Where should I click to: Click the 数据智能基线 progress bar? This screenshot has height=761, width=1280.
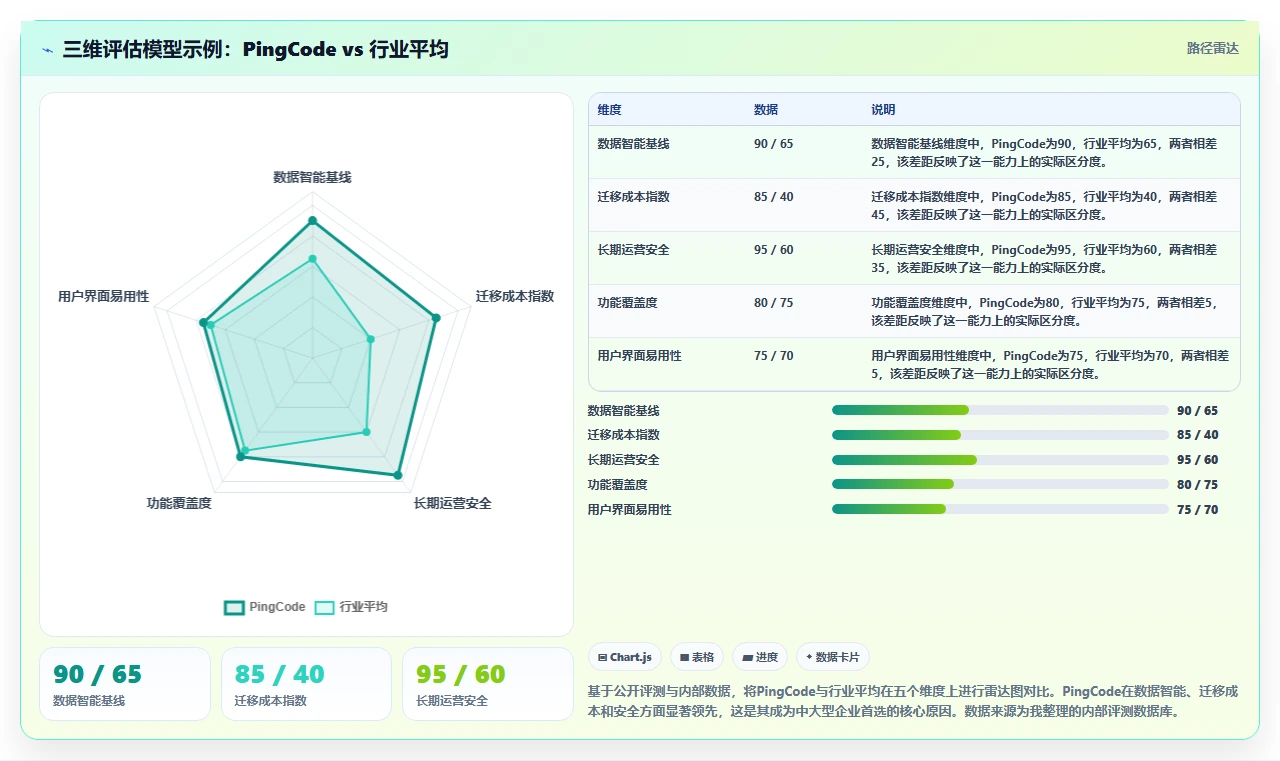[x=1000, y=410]
